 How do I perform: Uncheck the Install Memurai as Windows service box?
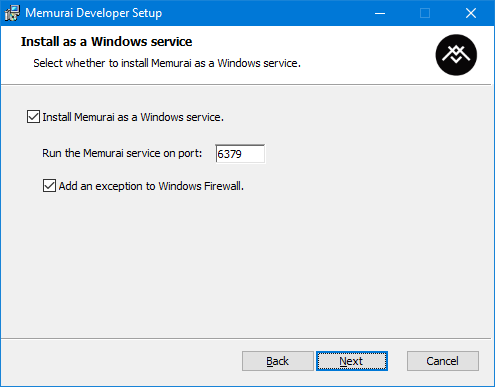33,117
